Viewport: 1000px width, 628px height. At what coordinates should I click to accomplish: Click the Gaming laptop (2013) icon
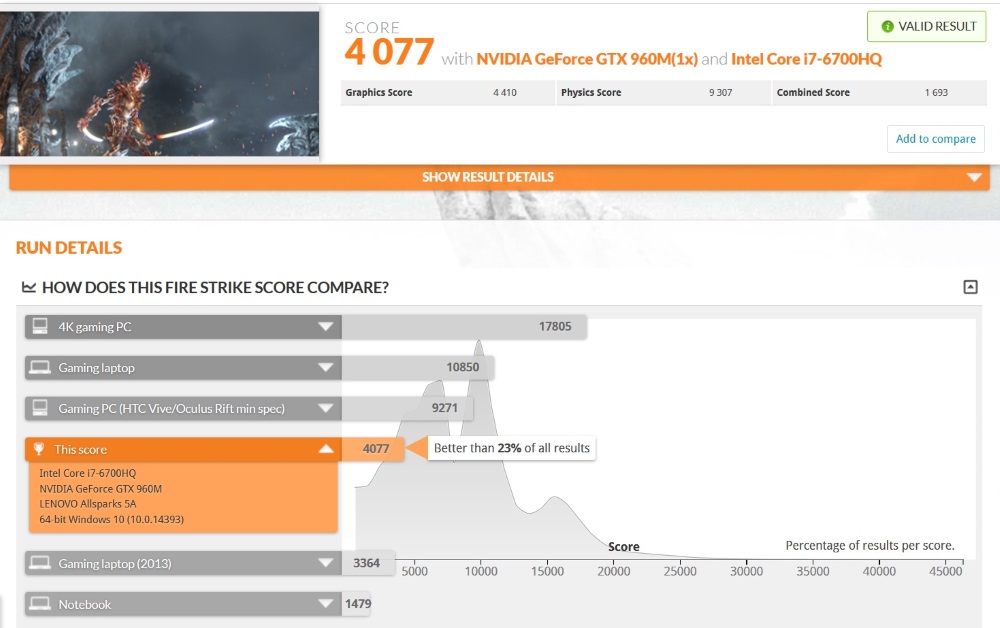[x=40, y=564]
